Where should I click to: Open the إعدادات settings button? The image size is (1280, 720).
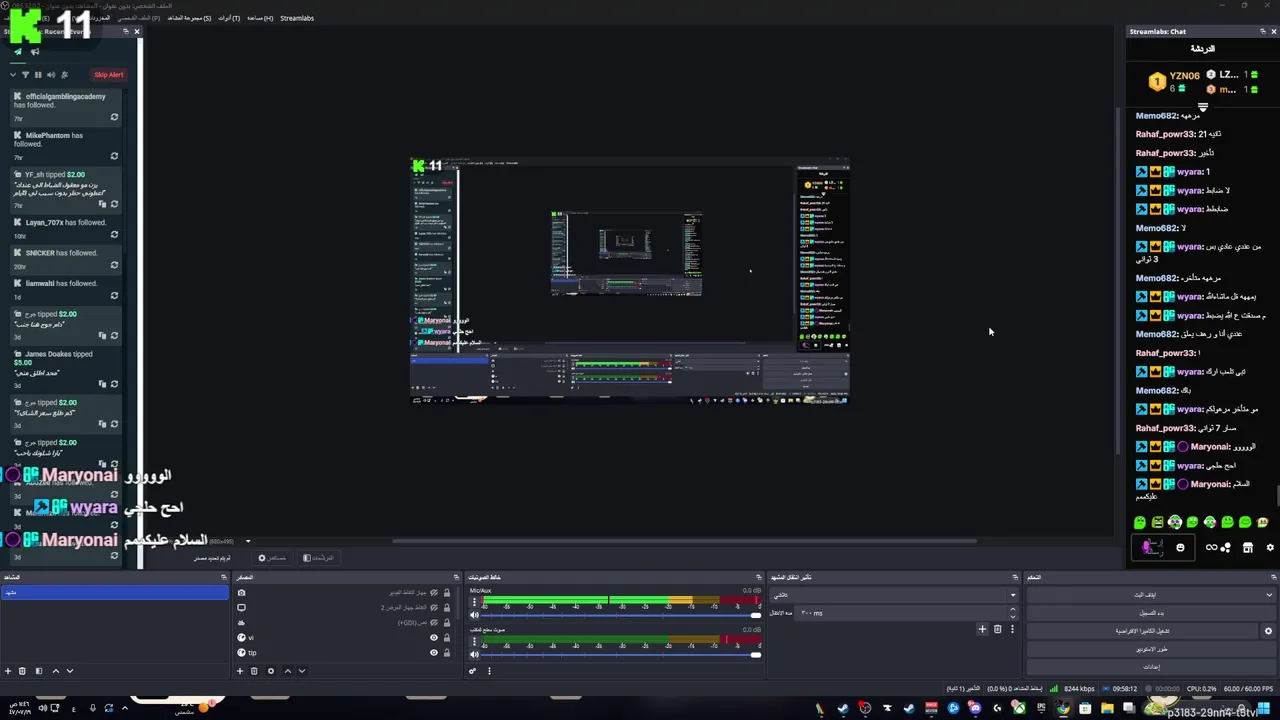1152,667
